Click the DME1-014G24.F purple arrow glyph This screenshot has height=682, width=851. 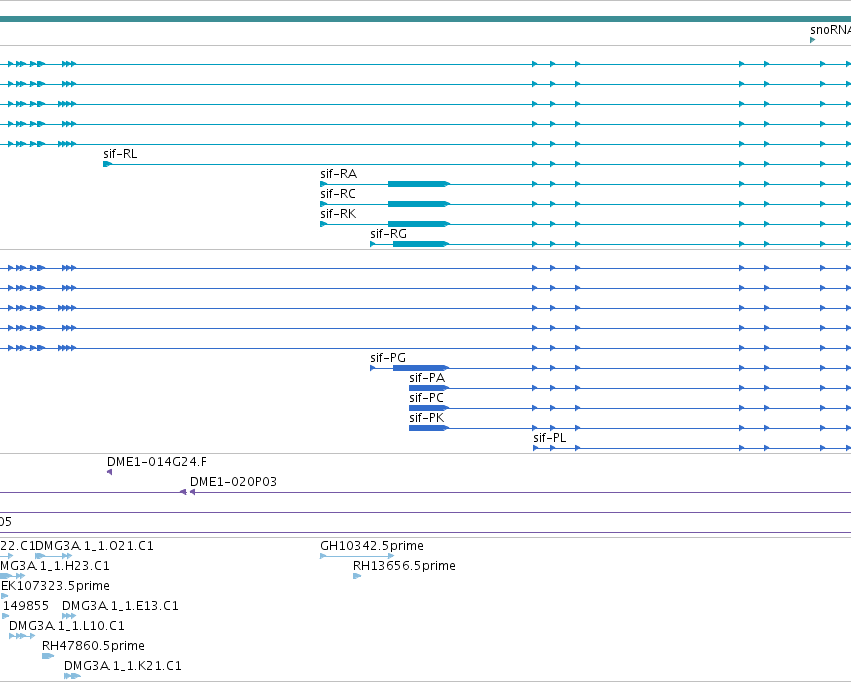coord(110,472)
